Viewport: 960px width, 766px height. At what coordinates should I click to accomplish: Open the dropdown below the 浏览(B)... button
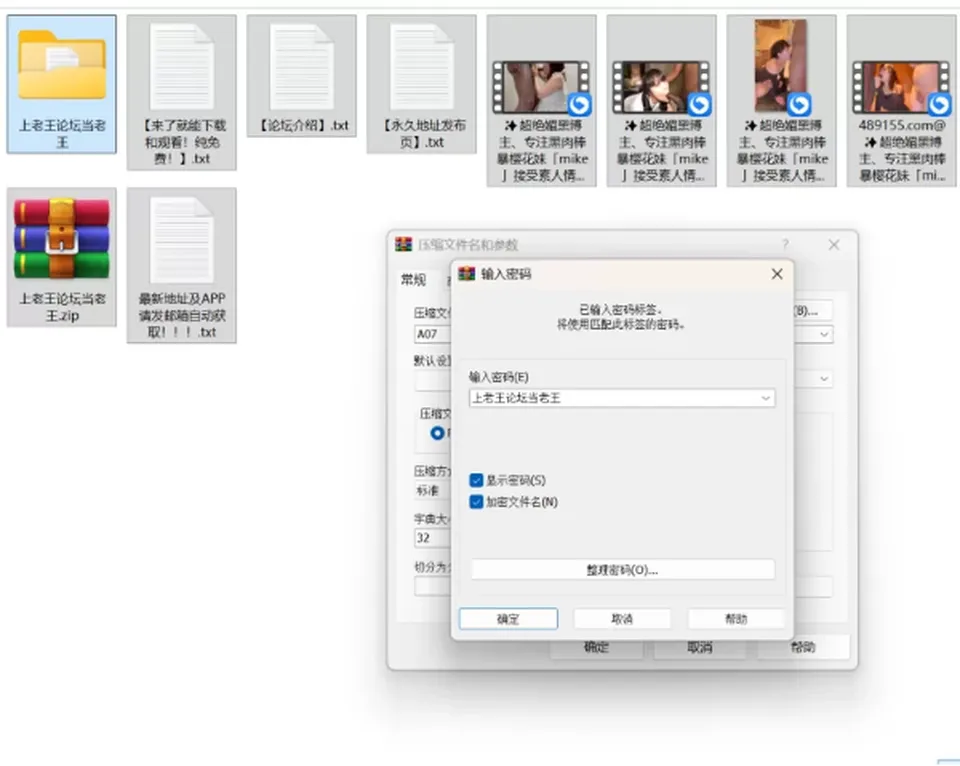click(824, 334)
